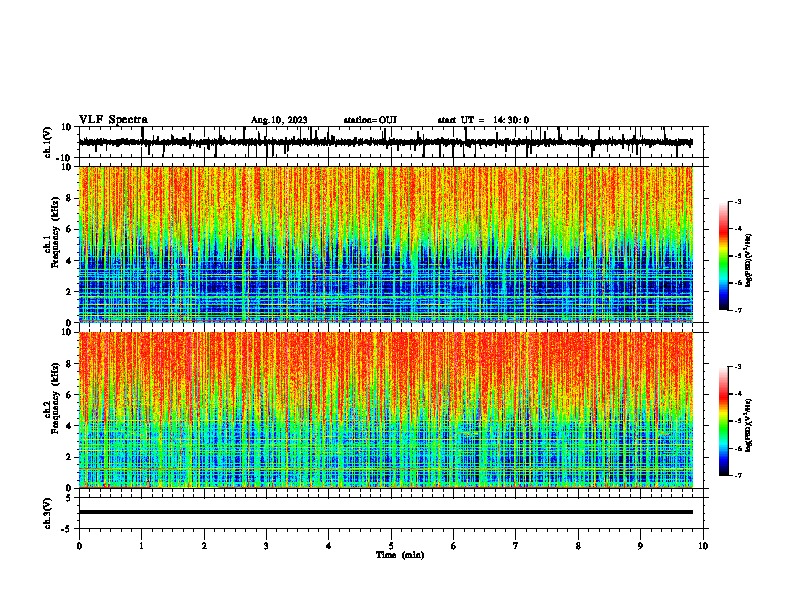Click time axis tick label 2
The width and height of the screenshot is (792, 612).
(x=204, y=546)
